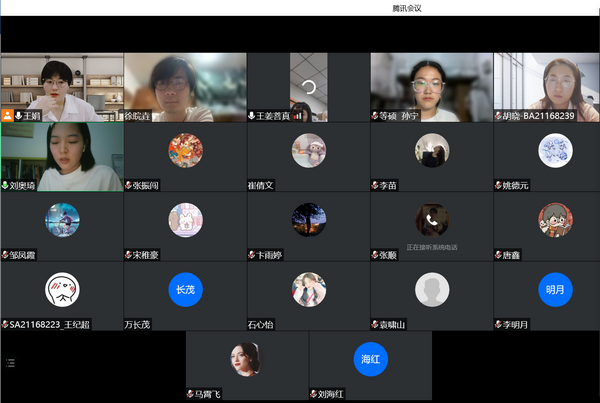The width and height of the screenshot is (600, 403).
Task: Click the orange host badge beside 王娟
Action: [x=7, y=116]
